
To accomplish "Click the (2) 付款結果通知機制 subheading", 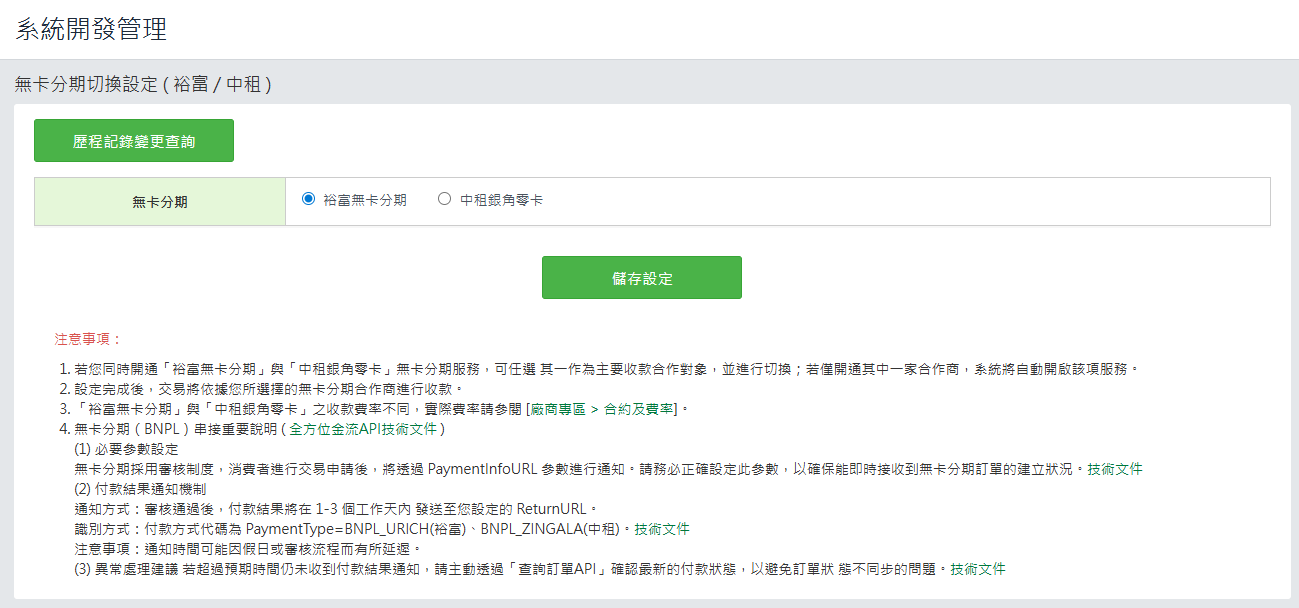I will click(140, 489).
